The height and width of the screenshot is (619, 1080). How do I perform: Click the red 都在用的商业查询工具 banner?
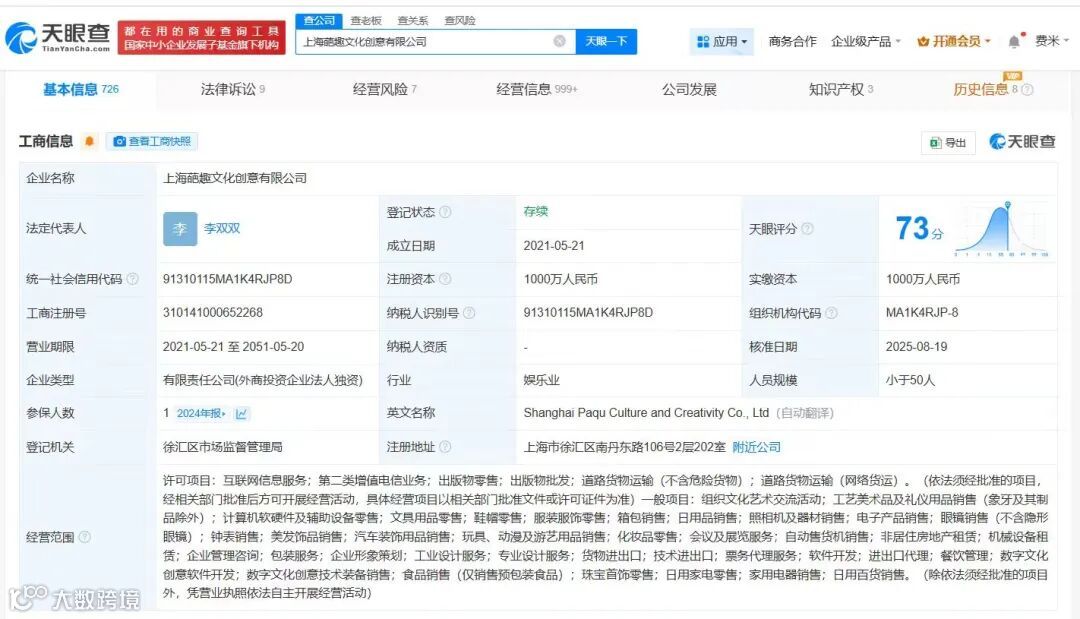(x=201, y=38)
